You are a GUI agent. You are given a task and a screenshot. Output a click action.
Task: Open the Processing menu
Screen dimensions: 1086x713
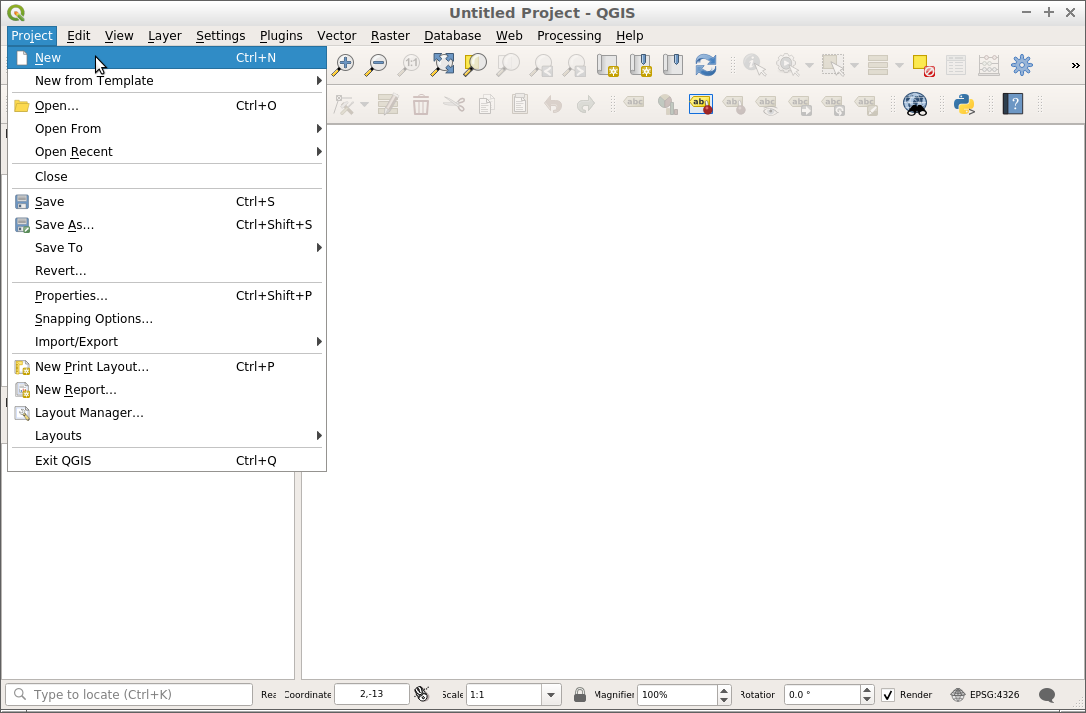(x=569, y=35)
